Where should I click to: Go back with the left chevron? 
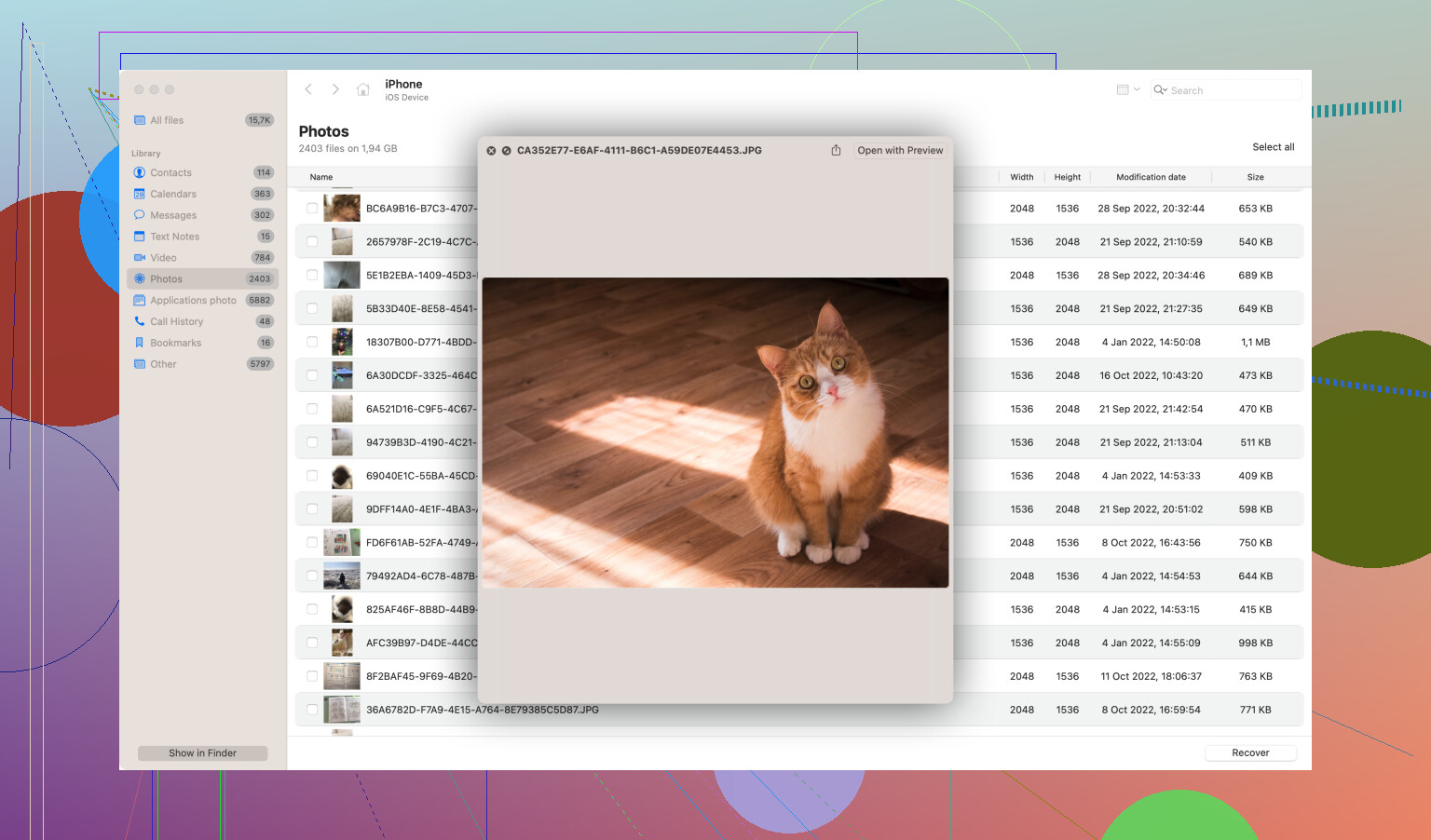point(308,89)
